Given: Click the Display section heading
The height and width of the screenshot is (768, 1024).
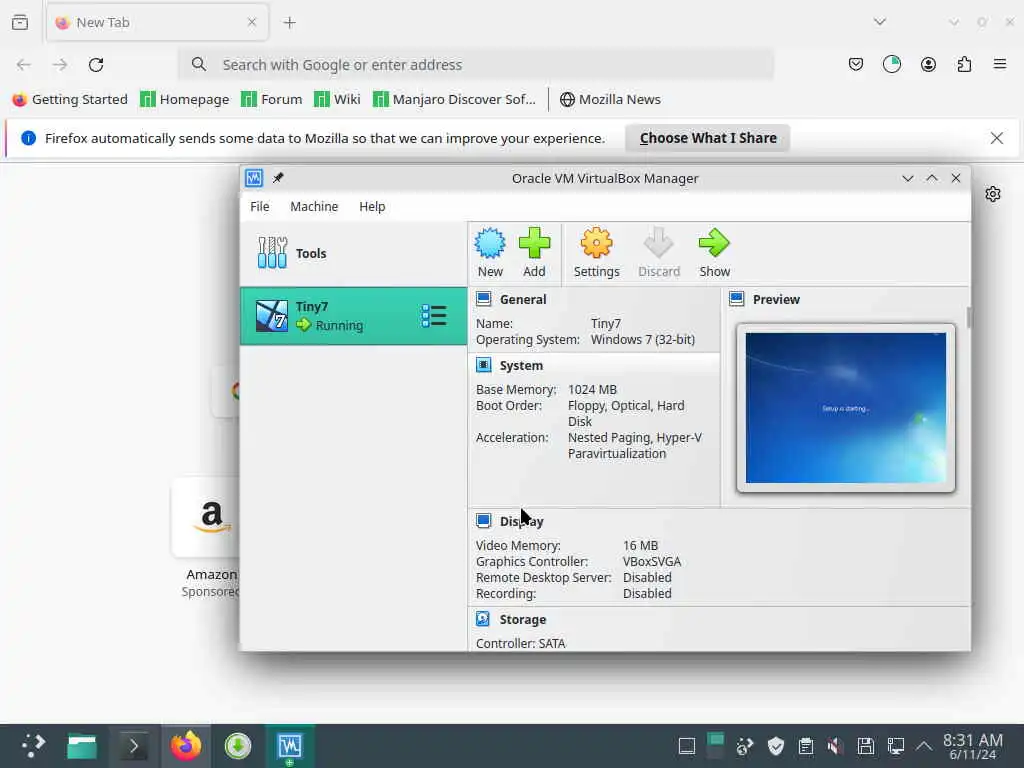Looking at the screenshot, I should [521, 521].
